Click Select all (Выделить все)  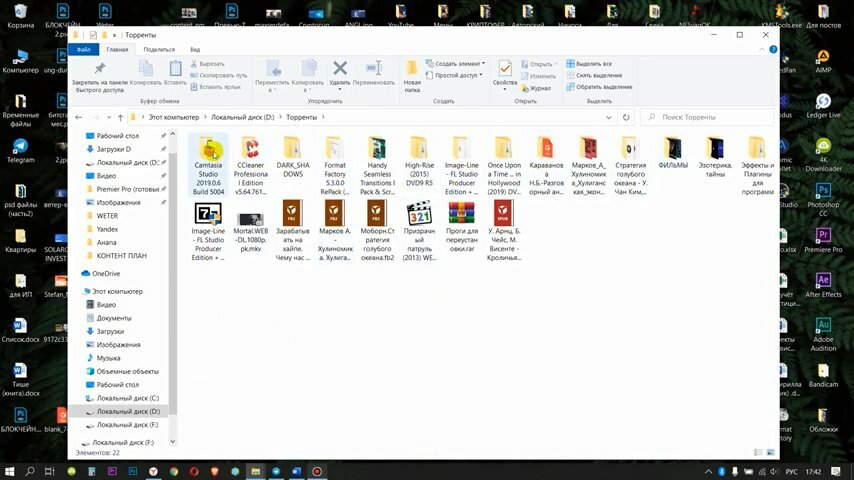pyautogui.click(x=589, y=64)
